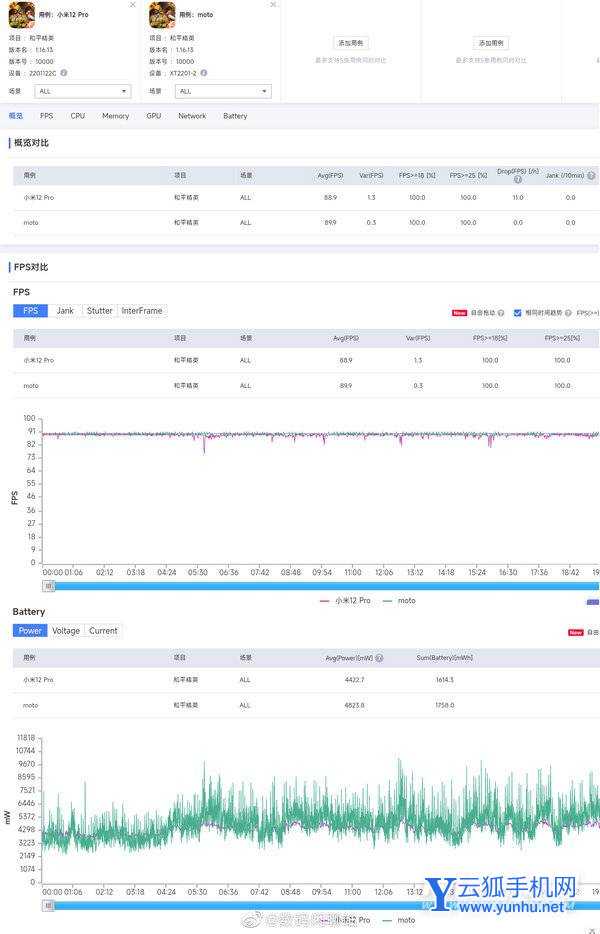Click the 概览对比 section heading
The width and height of the screenshot is (600, 934).
click(32, 143)
